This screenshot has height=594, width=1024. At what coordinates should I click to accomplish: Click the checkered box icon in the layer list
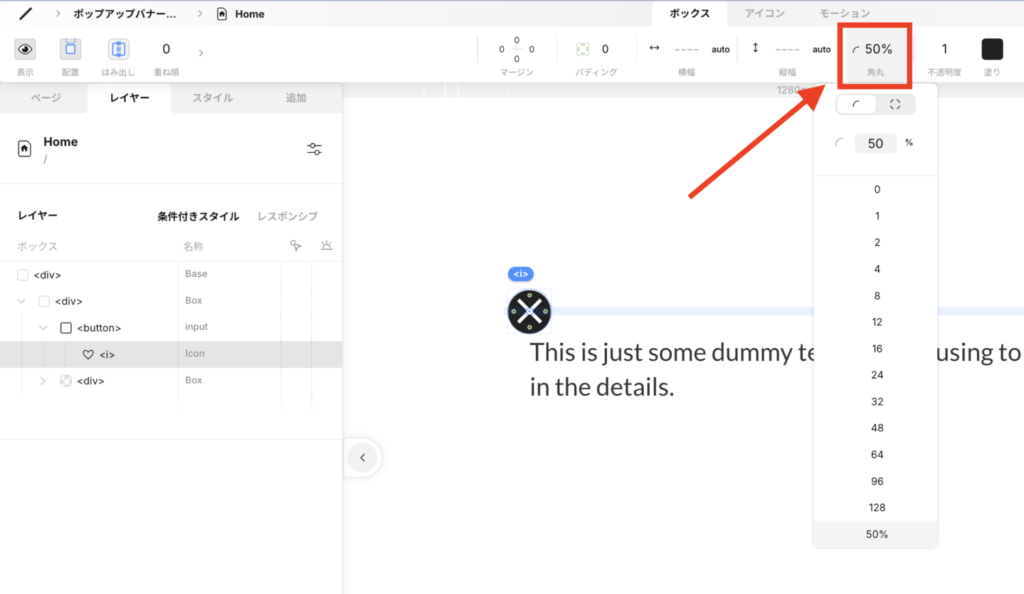(66, 381)
